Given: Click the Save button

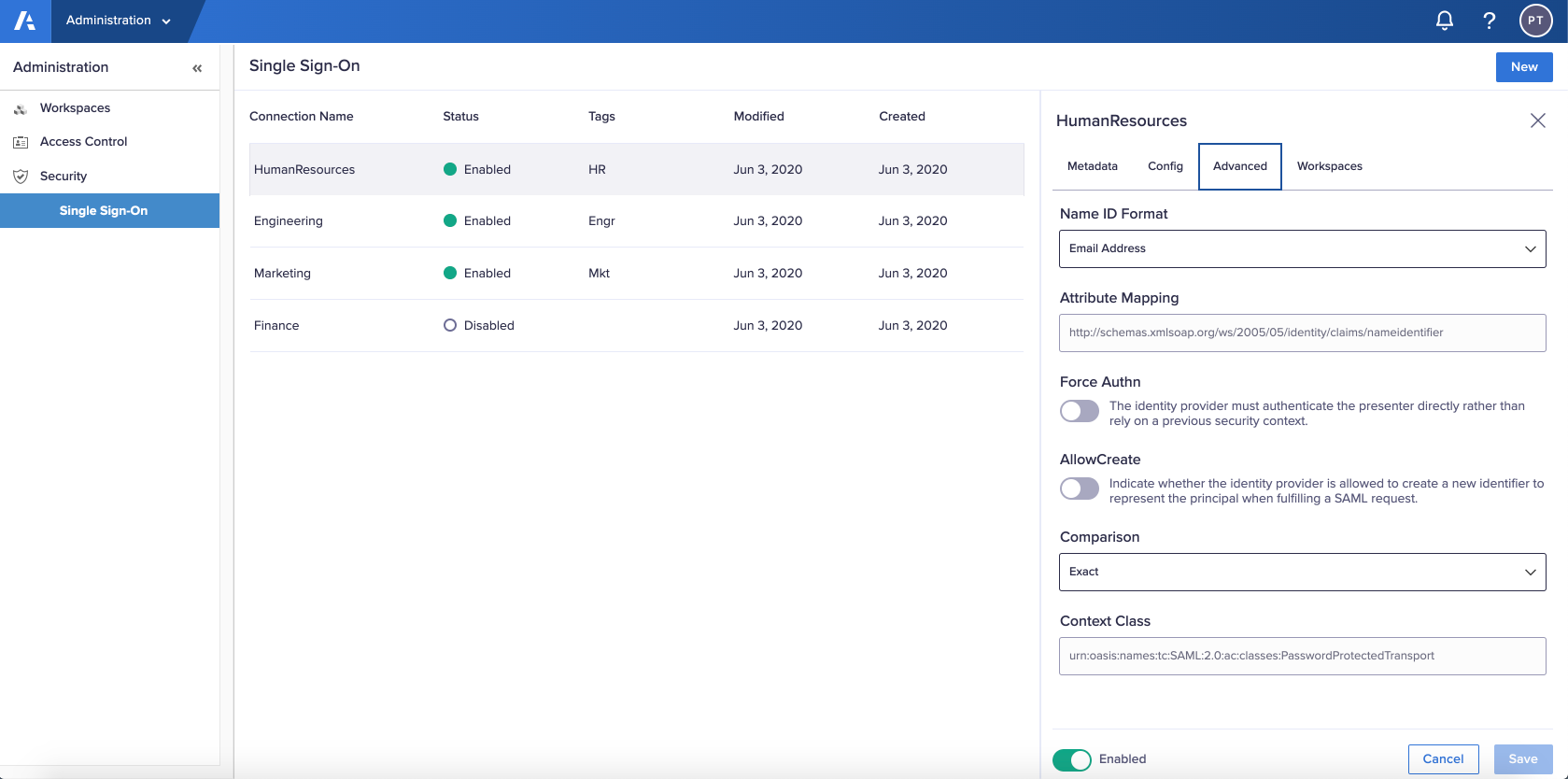Looking at the screenshot, I should (1523, 759).
